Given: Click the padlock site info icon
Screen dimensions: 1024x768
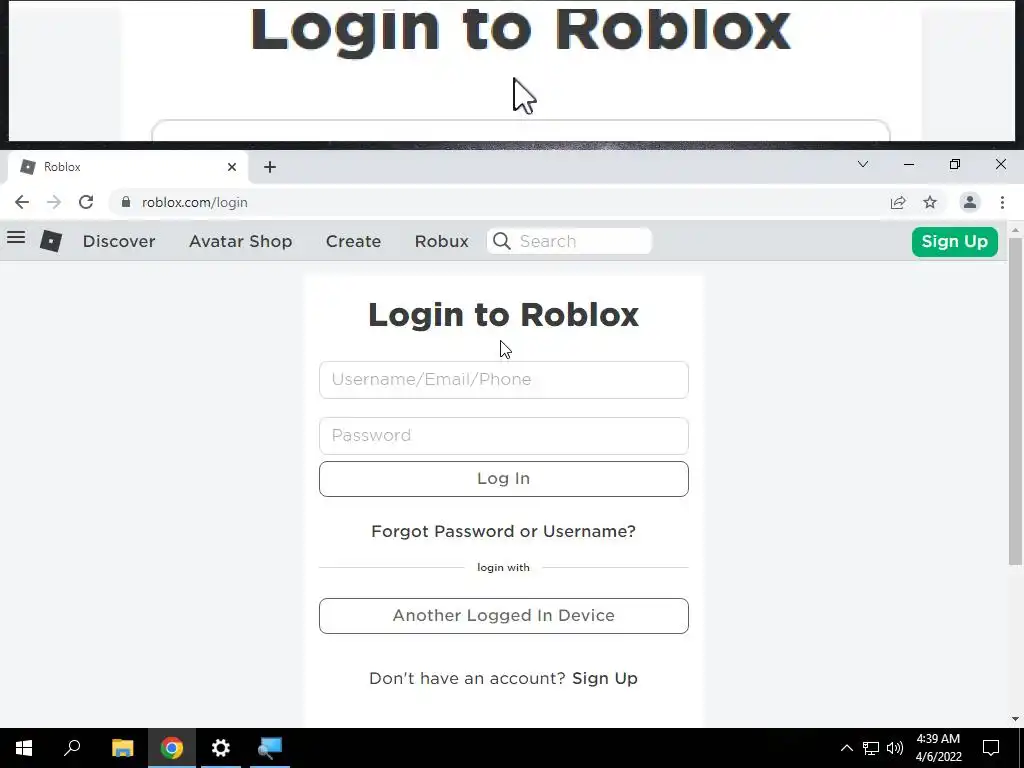Looking at the screenshot, I should click(x=126, y=202).
